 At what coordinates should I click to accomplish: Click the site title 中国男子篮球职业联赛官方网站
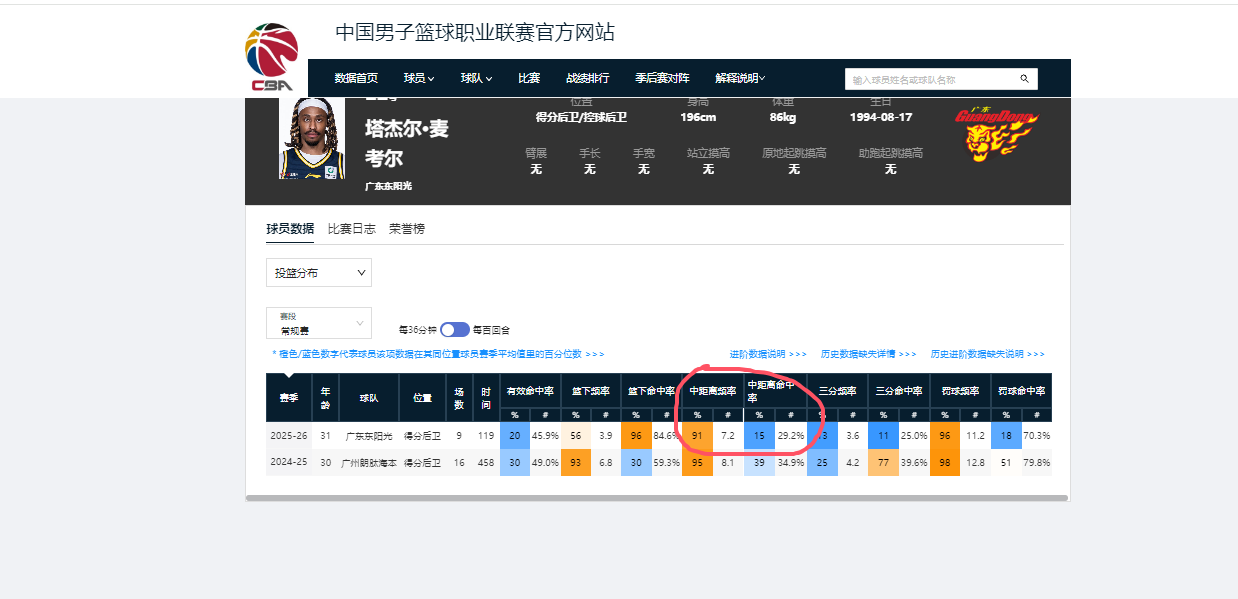pos(475,32)
